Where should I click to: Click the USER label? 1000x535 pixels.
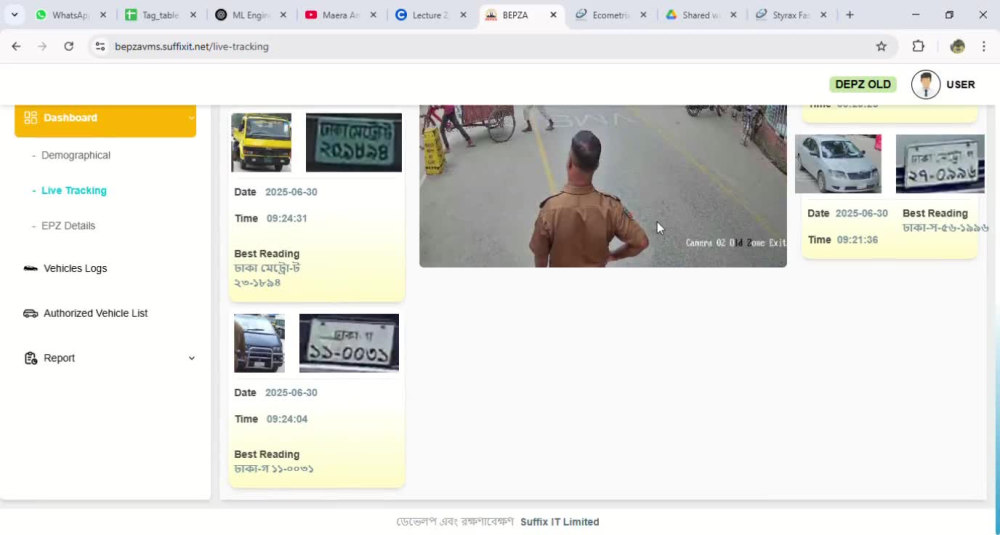point(960,84)
